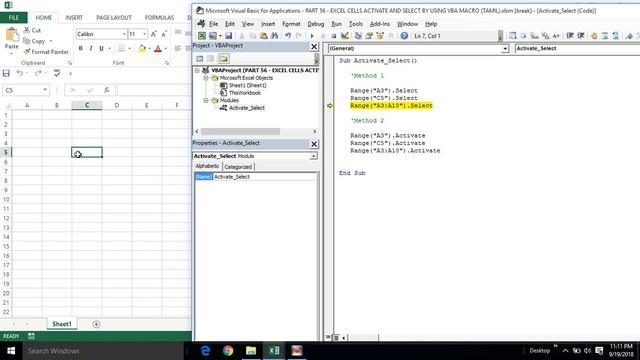Save the workbook from Excel's Quick Access Toolbar
The image size is (640, 360).
(x=6, y=73)
